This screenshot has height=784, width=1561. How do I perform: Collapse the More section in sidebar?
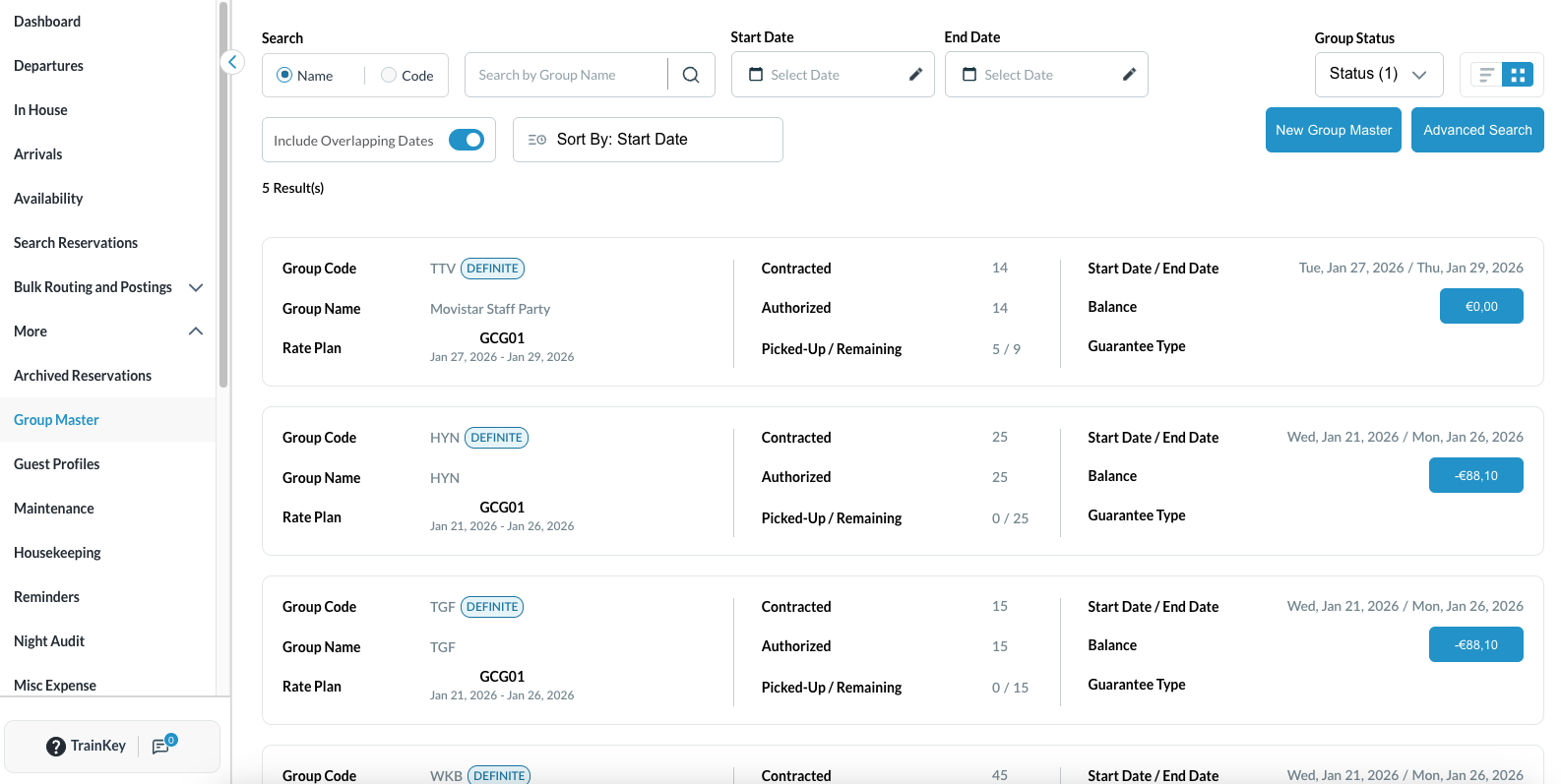pyautogui.click(x=196, y=332)
